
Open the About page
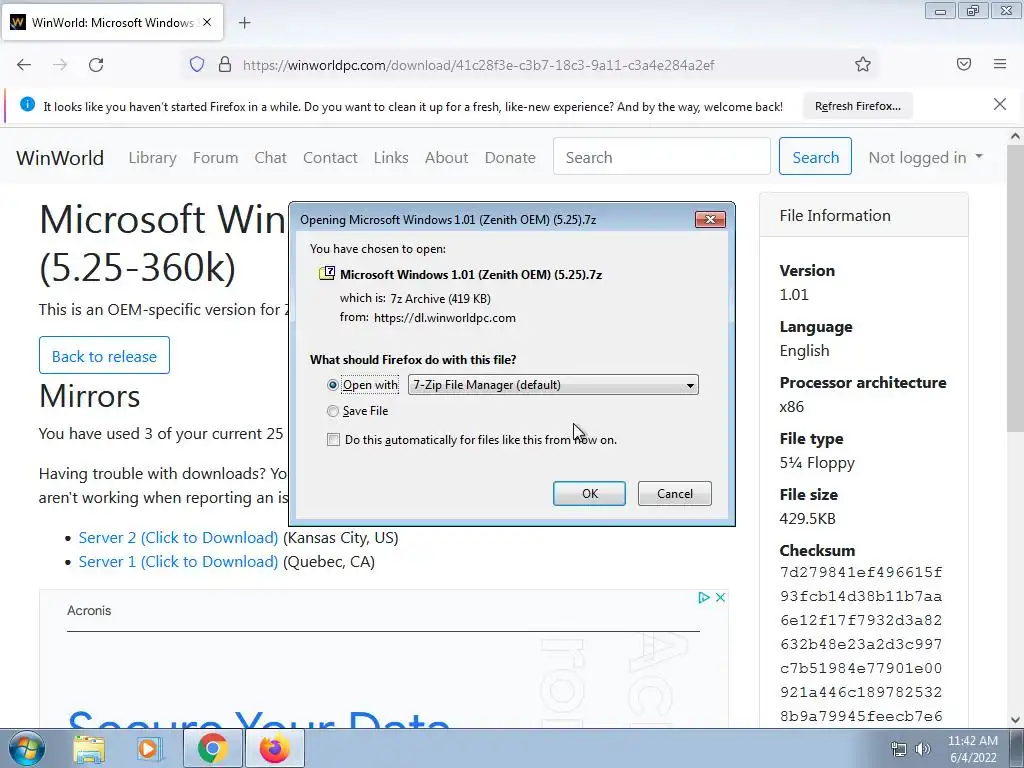[x=447, y=157]
